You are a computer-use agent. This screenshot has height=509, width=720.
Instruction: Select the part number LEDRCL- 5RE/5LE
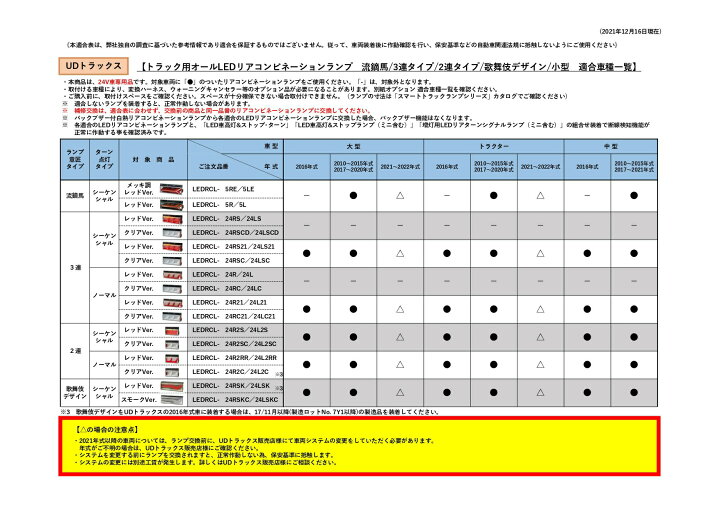click(223, 189)
